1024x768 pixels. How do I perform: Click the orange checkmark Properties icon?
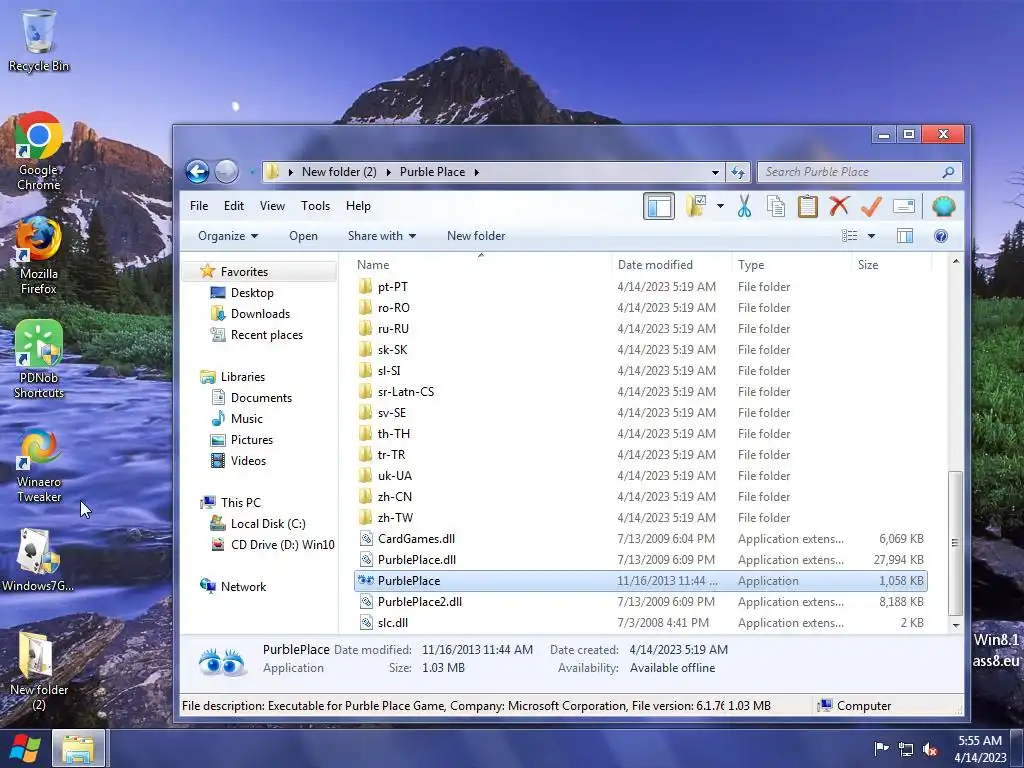871,206
